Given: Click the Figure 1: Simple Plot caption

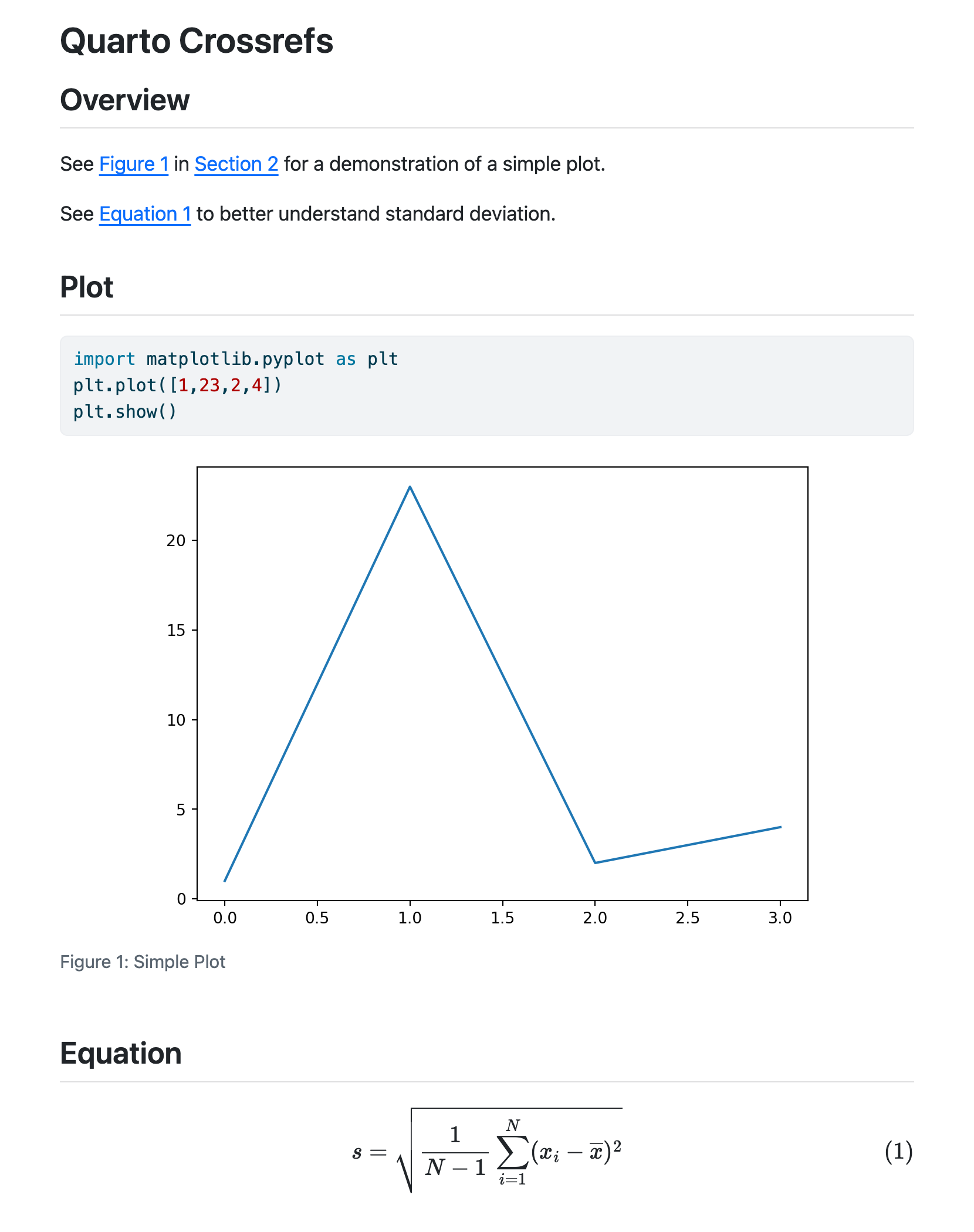Looking at the screenshot, I should tap(143, 962).
